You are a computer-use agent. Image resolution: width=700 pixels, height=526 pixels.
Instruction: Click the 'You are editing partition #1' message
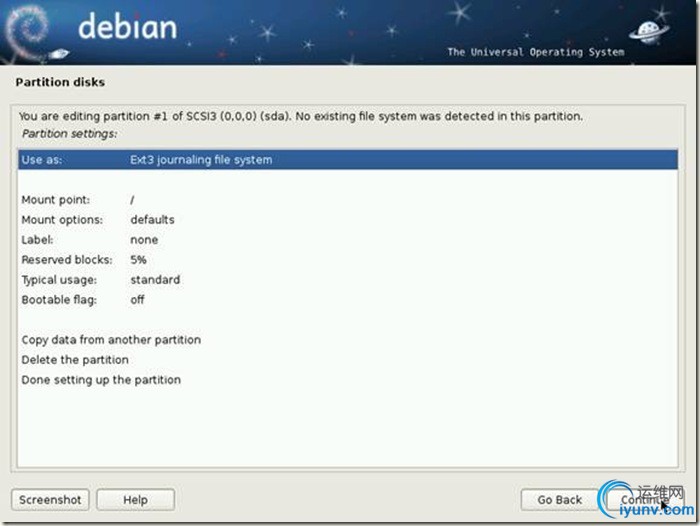(301, 116)
